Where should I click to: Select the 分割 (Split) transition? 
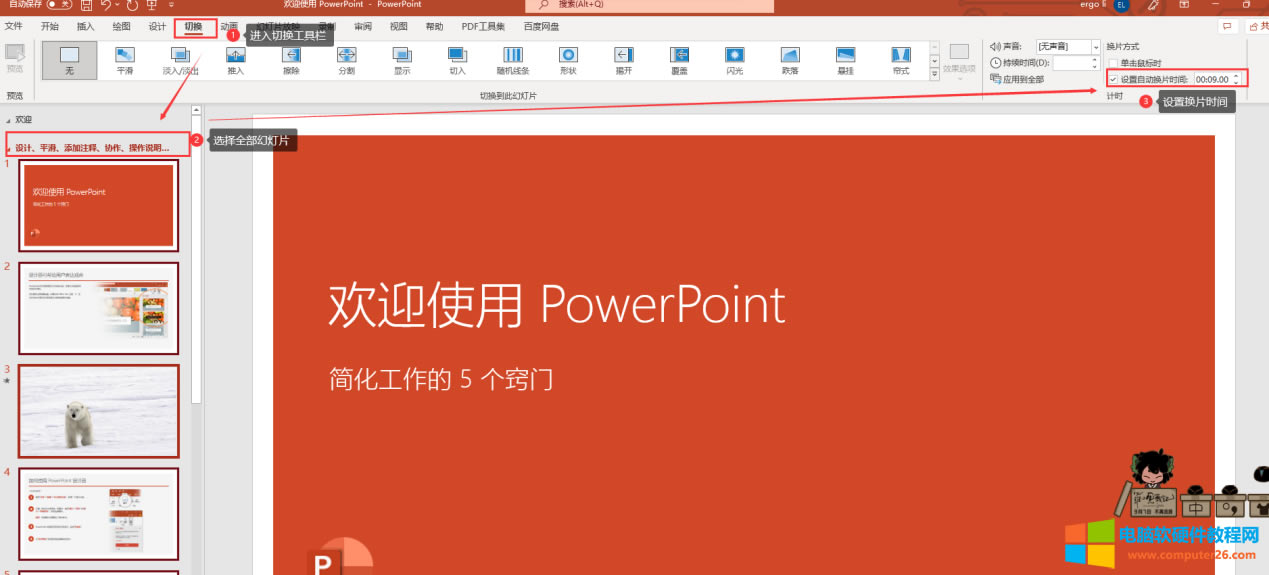[347, 59]
